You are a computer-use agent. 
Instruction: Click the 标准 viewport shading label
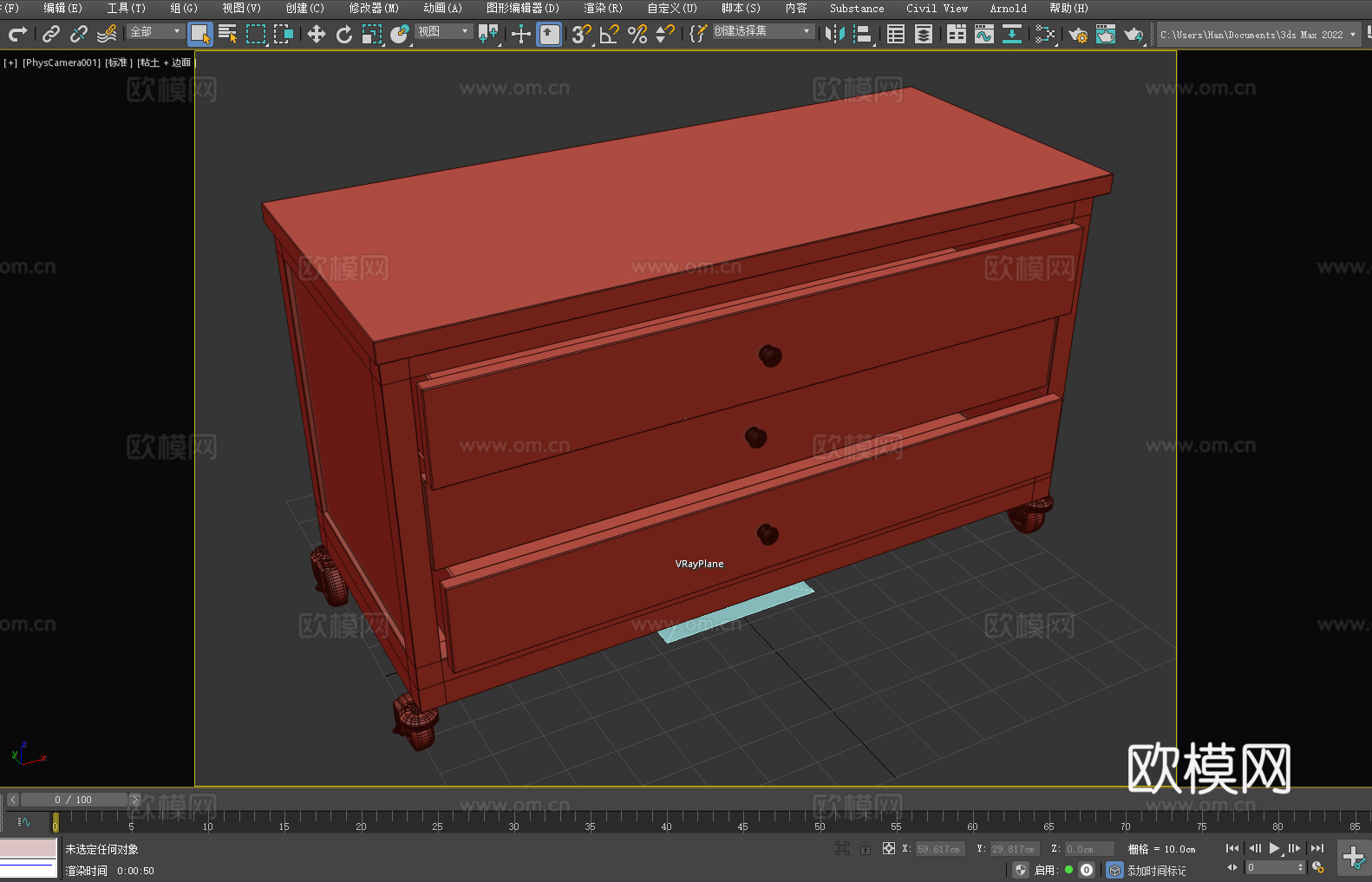119,62
